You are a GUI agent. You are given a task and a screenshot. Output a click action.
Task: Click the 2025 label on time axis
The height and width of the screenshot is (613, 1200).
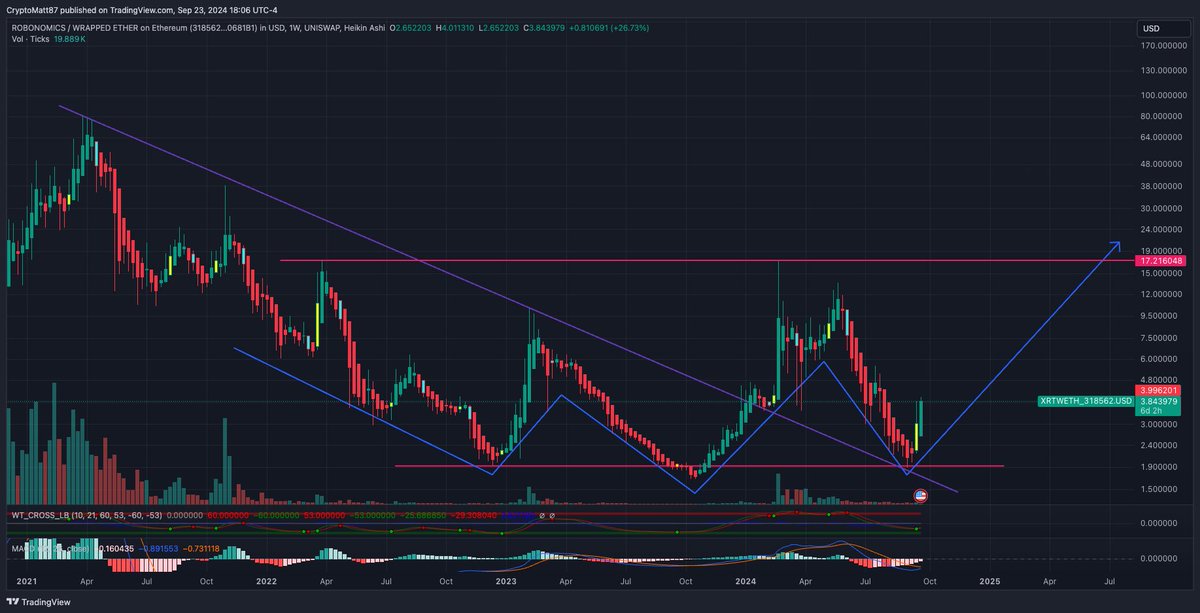click(x=989, y=580)
